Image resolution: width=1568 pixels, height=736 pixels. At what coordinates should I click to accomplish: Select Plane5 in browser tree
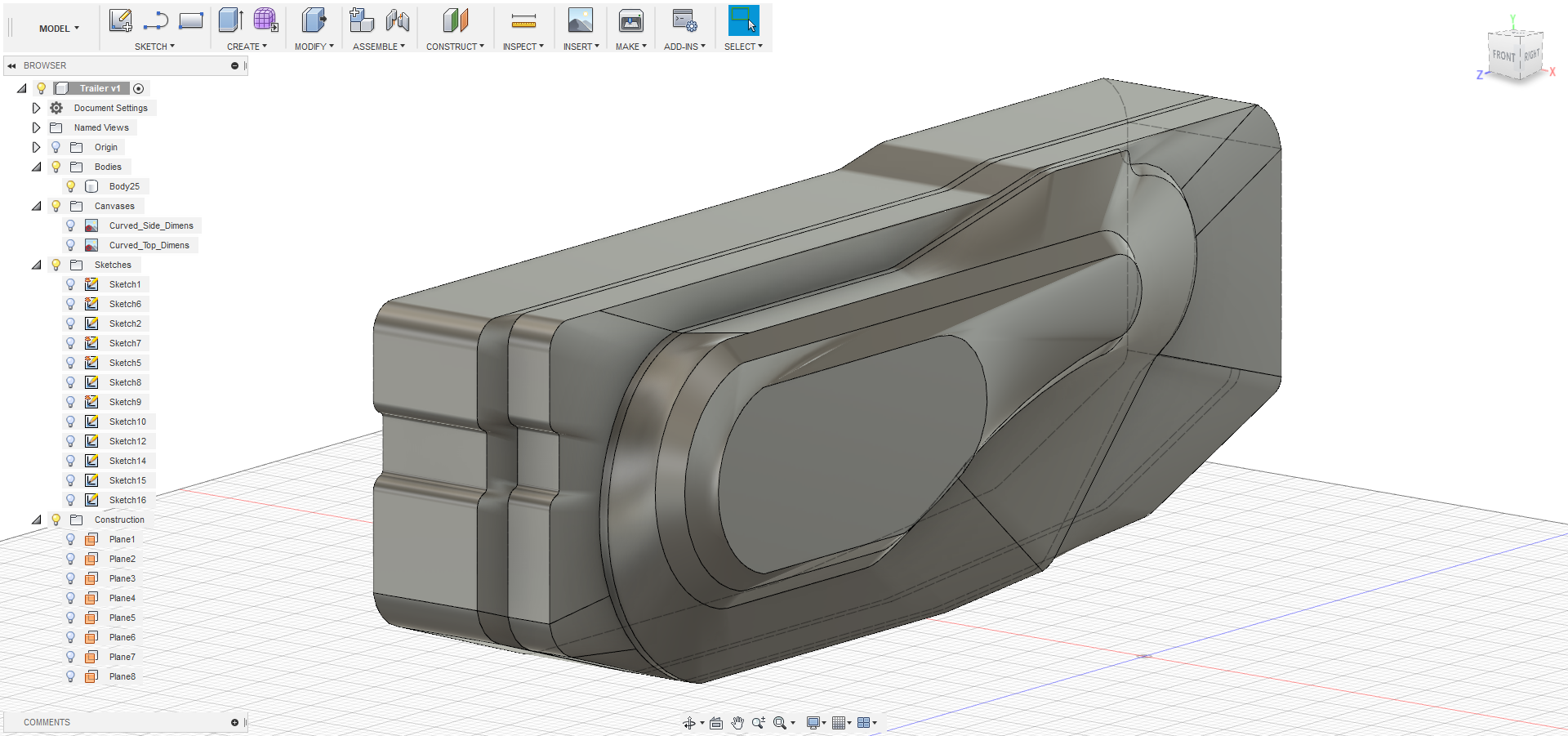tap(122, 618)
